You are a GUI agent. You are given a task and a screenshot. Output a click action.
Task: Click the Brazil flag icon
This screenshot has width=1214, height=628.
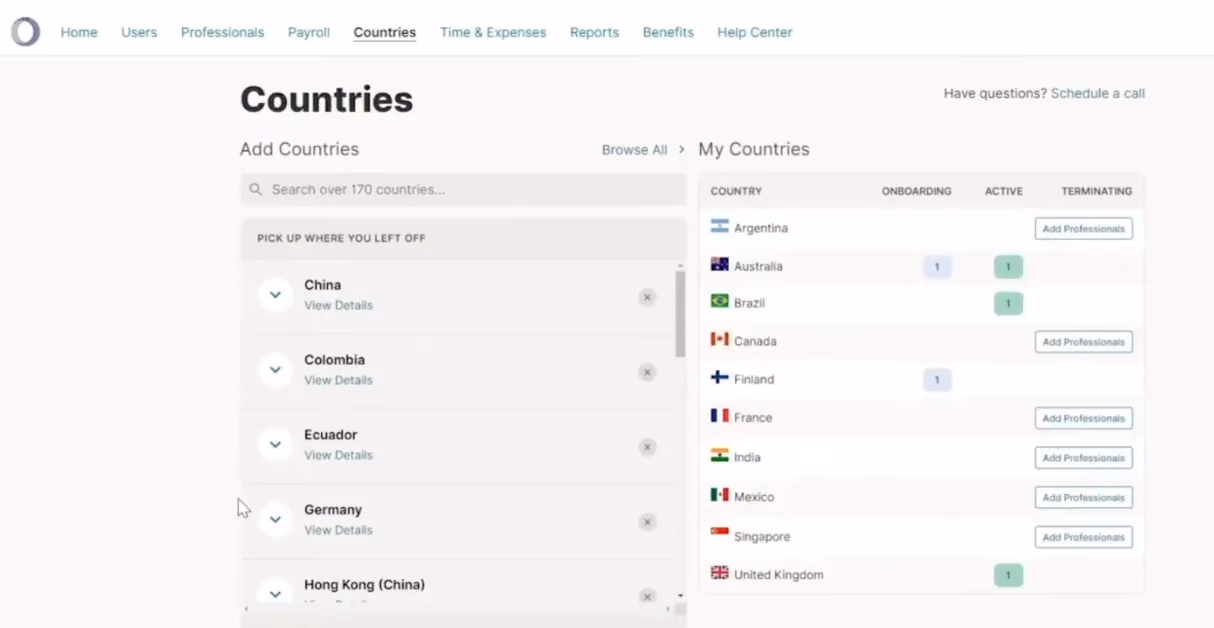pos(719,301)
